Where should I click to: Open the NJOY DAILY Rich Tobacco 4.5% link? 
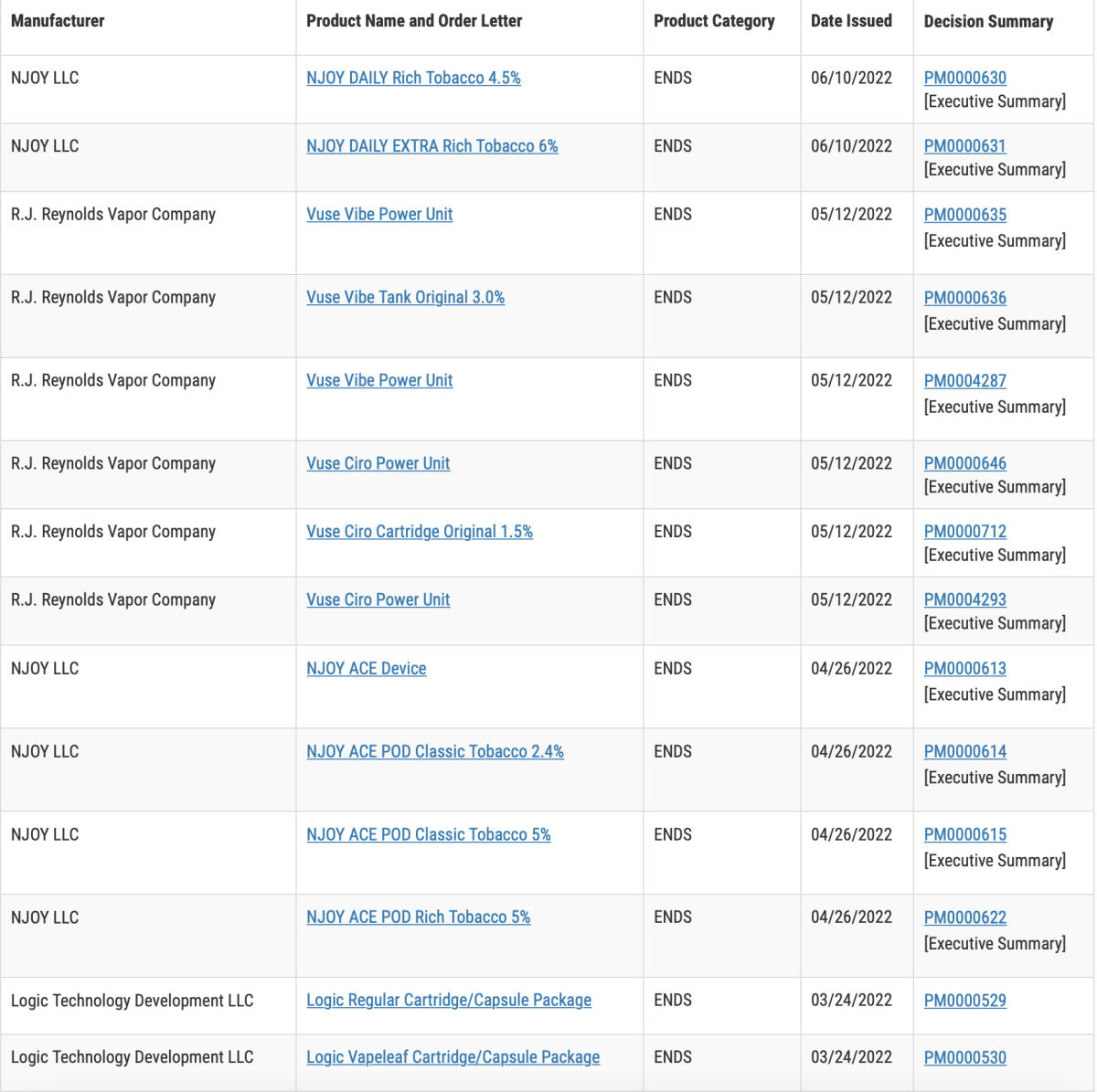point(413,79)
